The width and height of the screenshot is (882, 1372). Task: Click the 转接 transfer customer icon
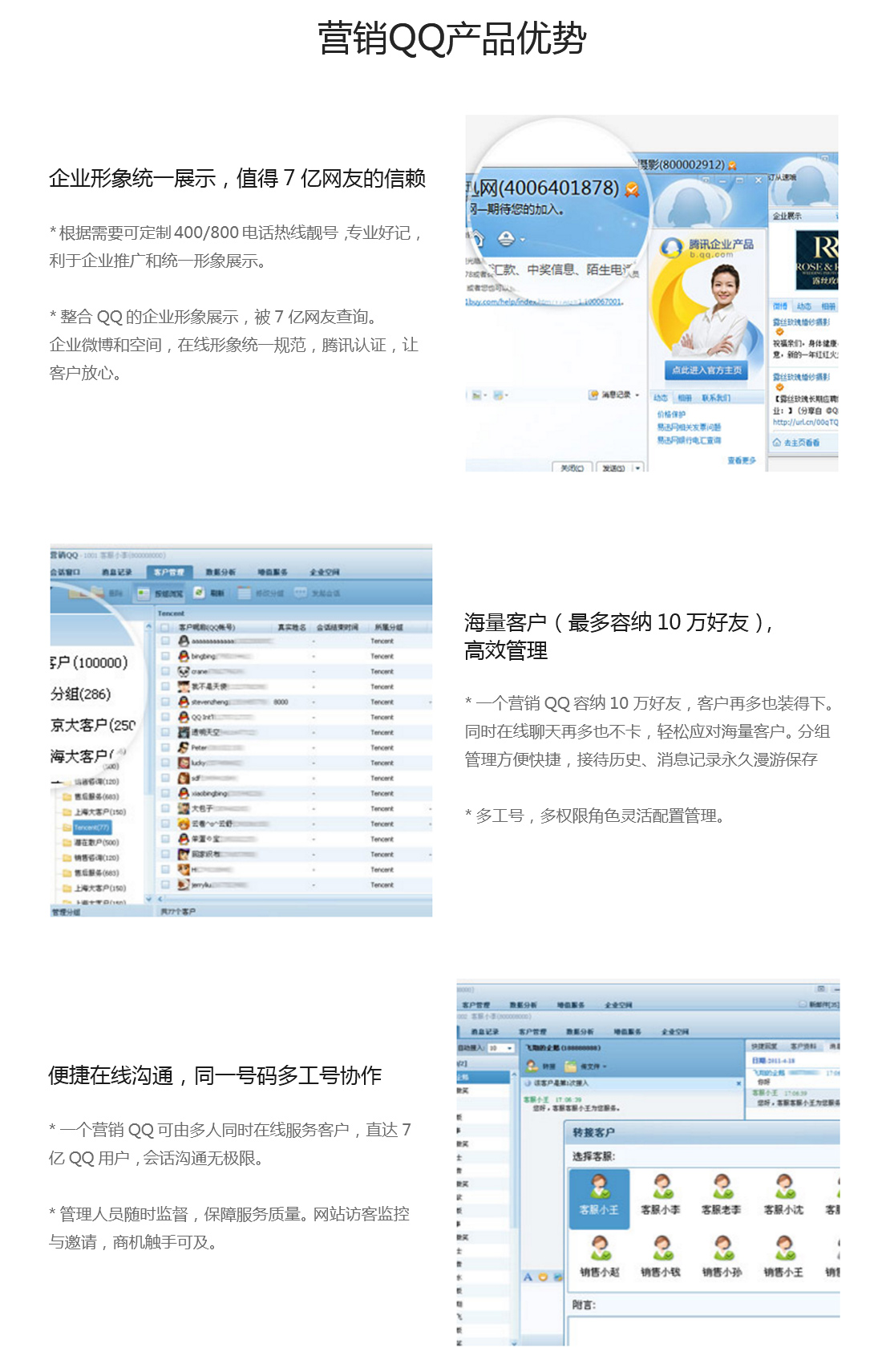[x=532, y=1066]
